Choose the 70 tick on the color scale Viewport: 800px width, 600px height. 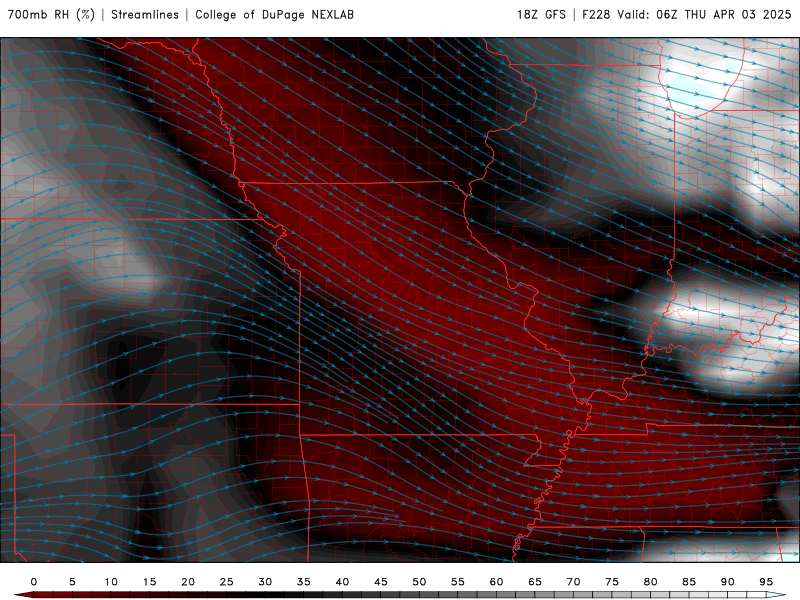pyautogui.click(x=573, y=582)
